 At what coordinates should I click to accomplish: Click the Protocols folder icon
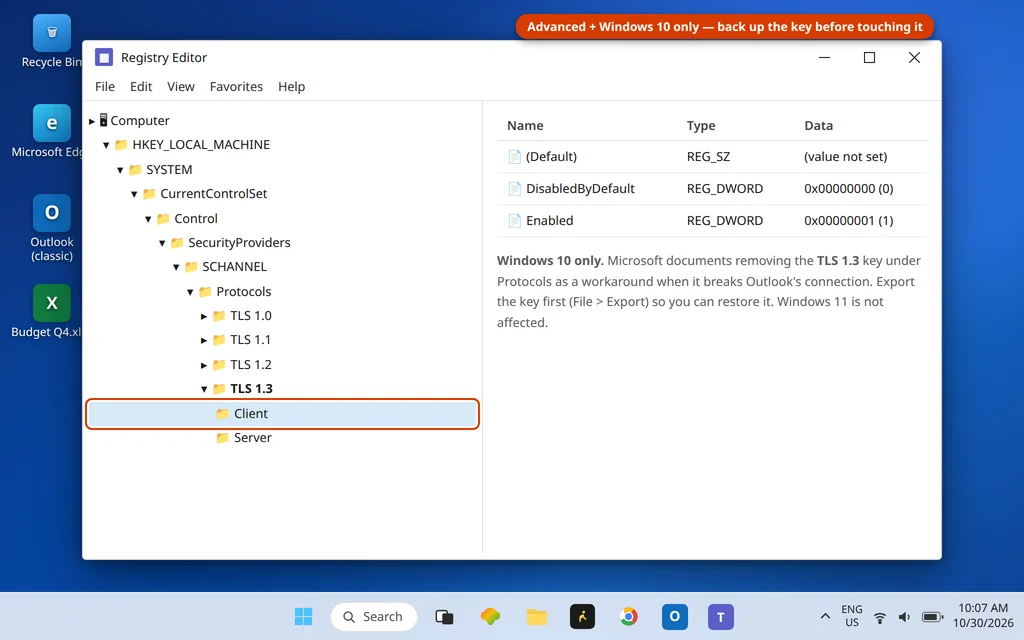[205, 292]
